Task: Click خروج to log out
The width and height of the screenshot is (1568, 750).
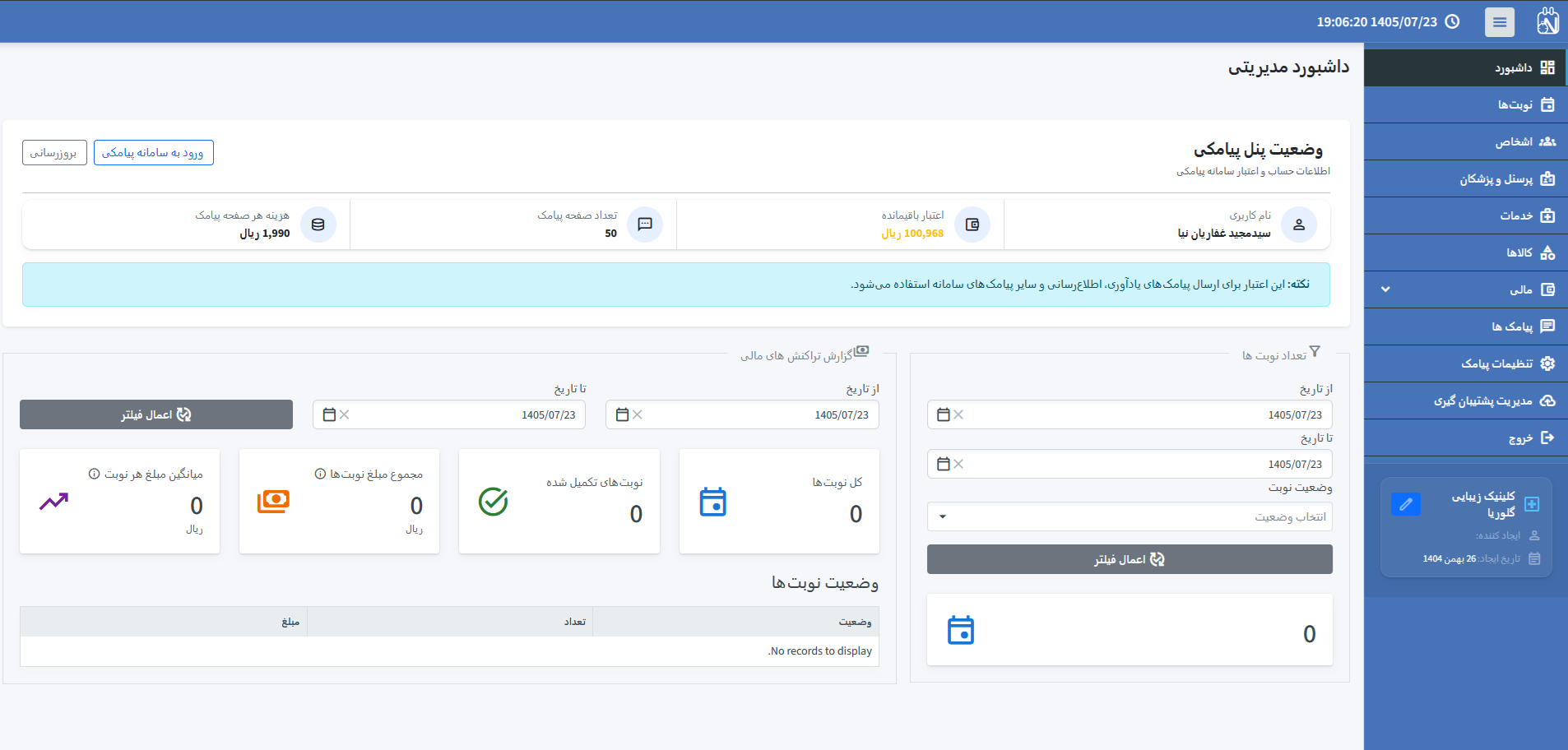Action: (1466, 437)
